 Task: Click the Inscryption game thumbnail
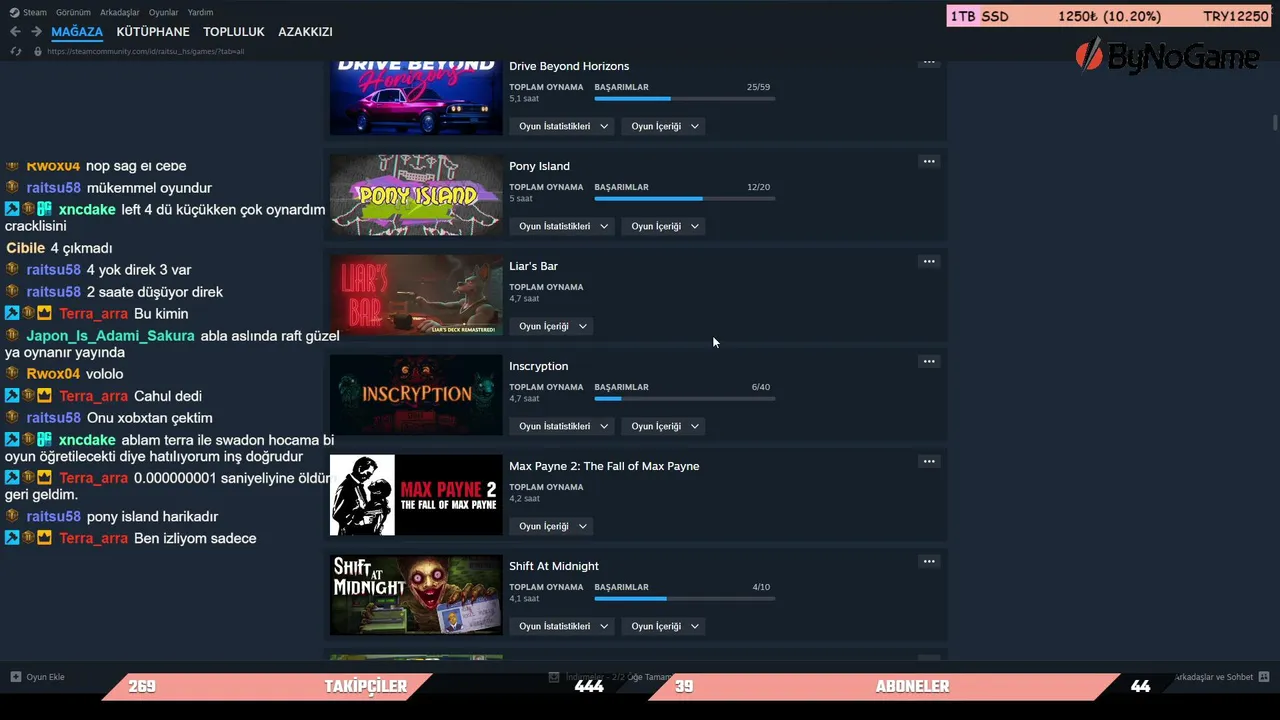click(416, 395)
